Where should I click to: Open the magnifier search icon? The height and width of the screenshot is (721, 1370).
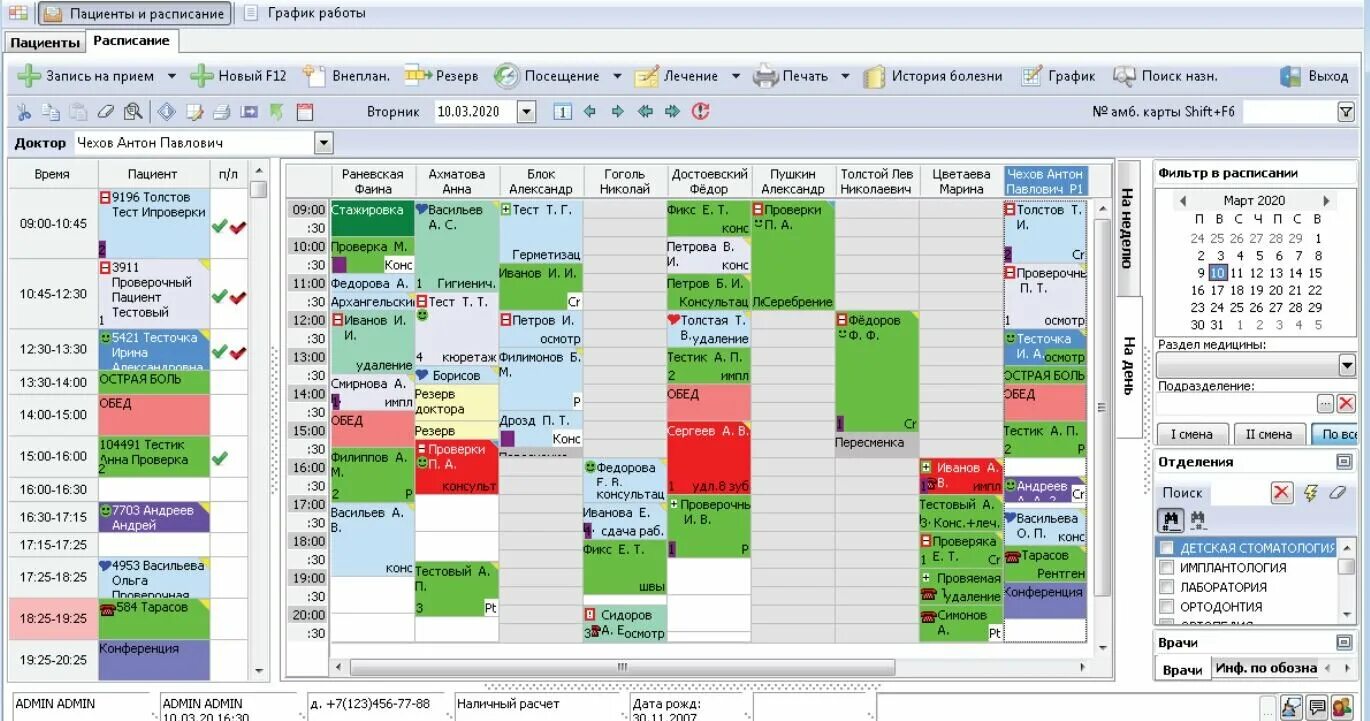coord(132,112)
